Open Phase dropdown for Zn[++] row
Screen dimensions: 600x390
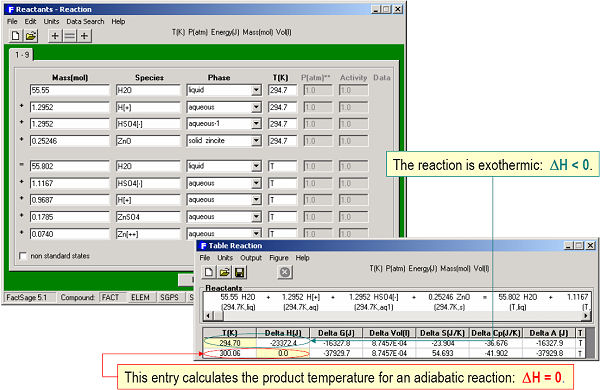[x=256, y=233]
